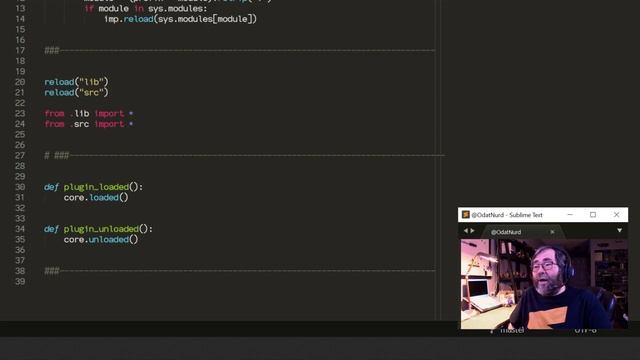Viewport: 640px width, 360px height.
Task: Click line number 38 in gutter
Action: [20, 271]
